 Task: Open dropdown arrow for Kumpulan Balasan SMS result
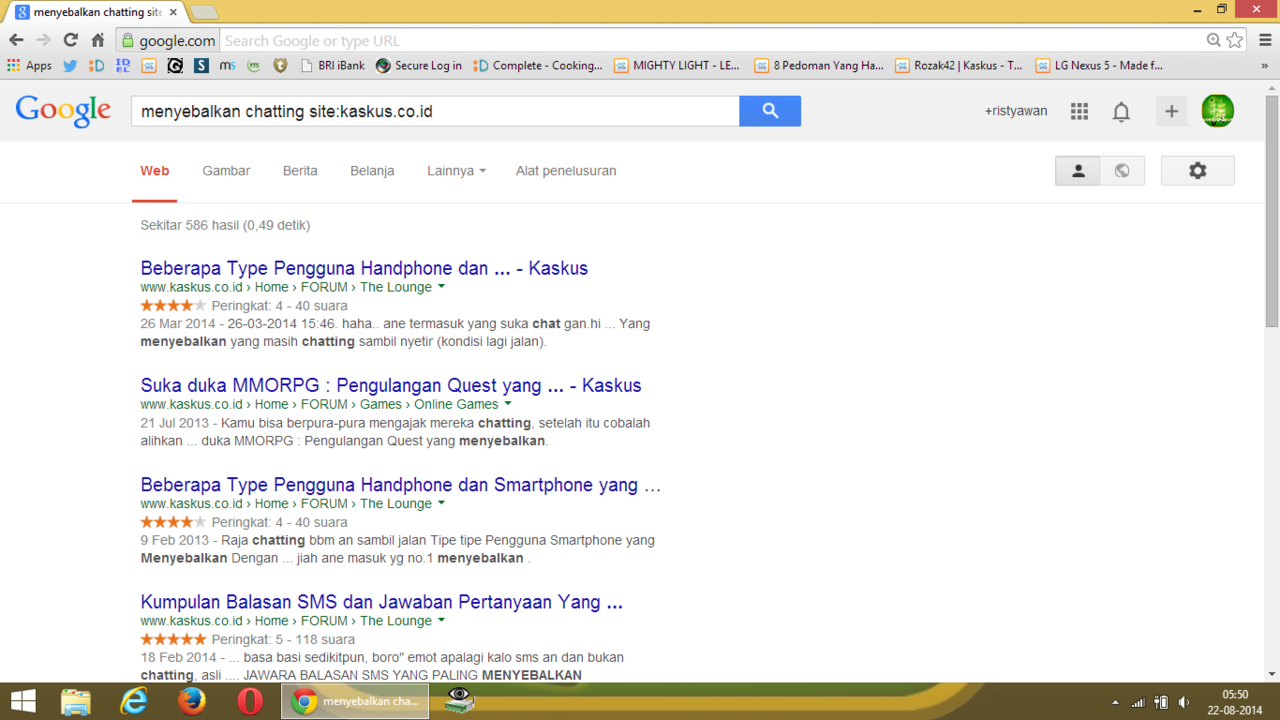point(441,621)
